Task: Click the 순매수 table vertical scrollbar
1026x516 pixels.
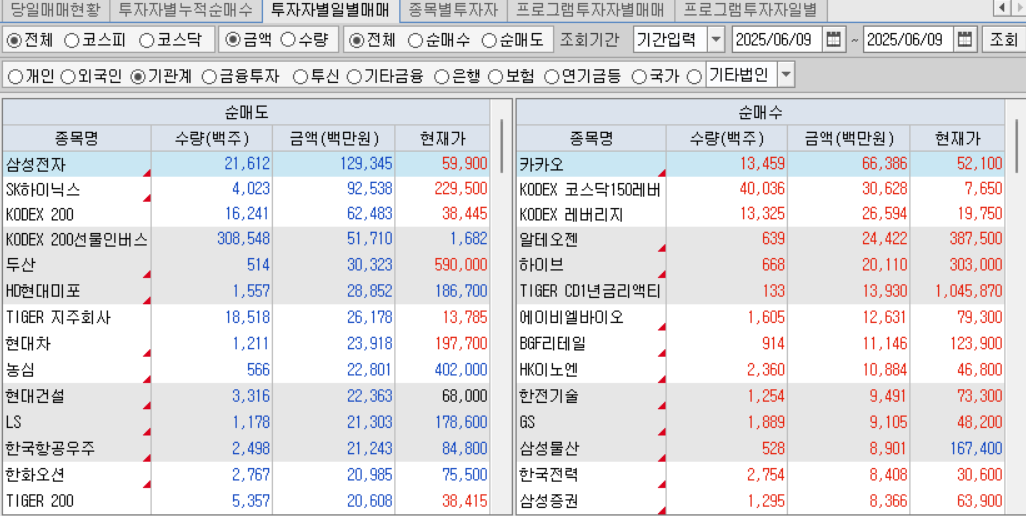Action: click(1017, 146)
